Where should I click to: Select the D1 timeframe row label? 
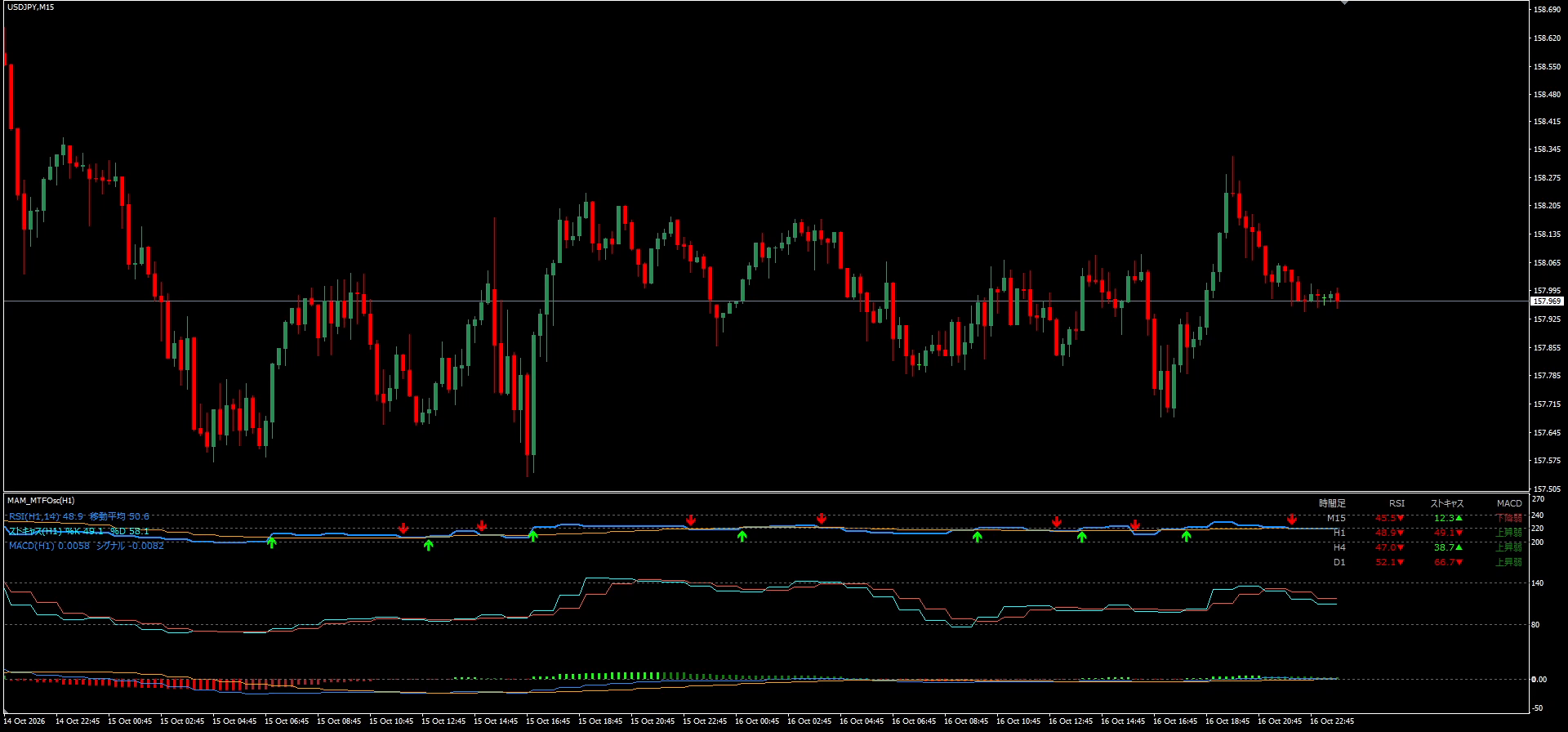point(1339,562)
